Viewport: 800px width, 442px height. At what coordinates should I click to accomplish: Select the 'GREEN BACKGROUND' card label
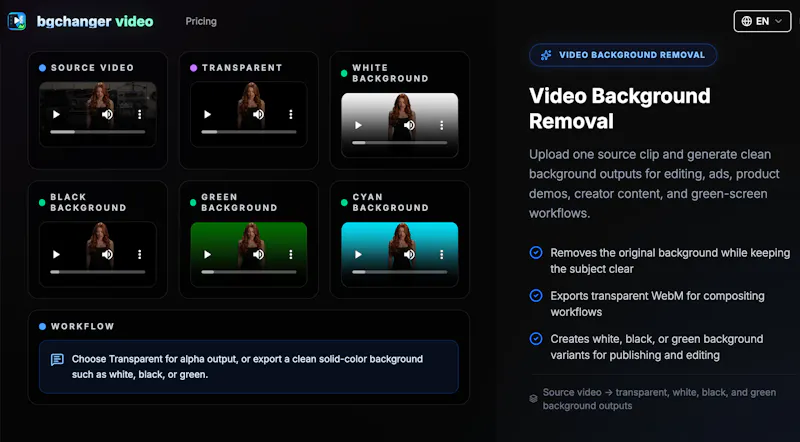[239, 202]
